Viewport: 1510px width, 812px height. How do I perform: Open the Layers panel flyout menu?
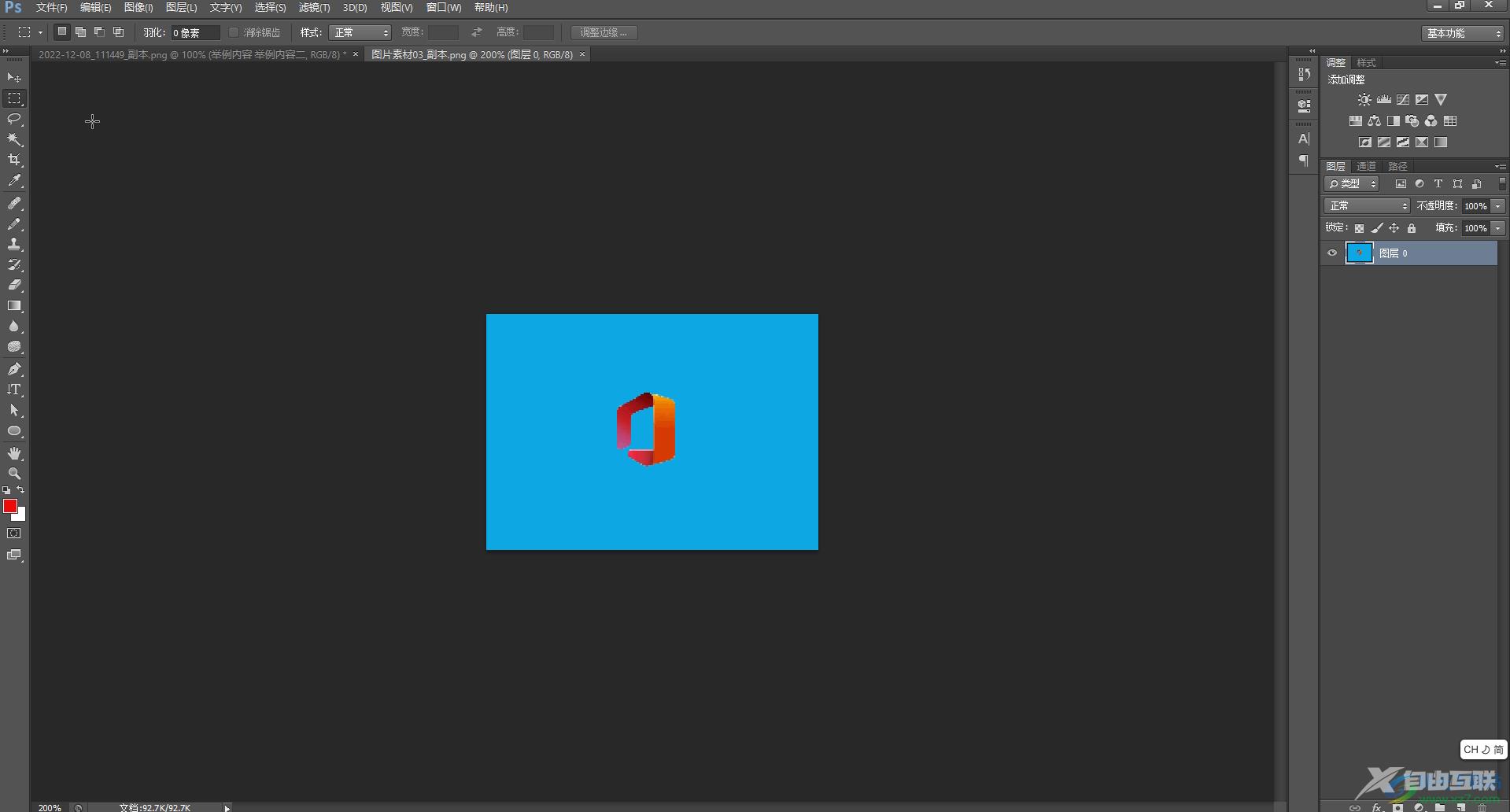pos(1501,166)
